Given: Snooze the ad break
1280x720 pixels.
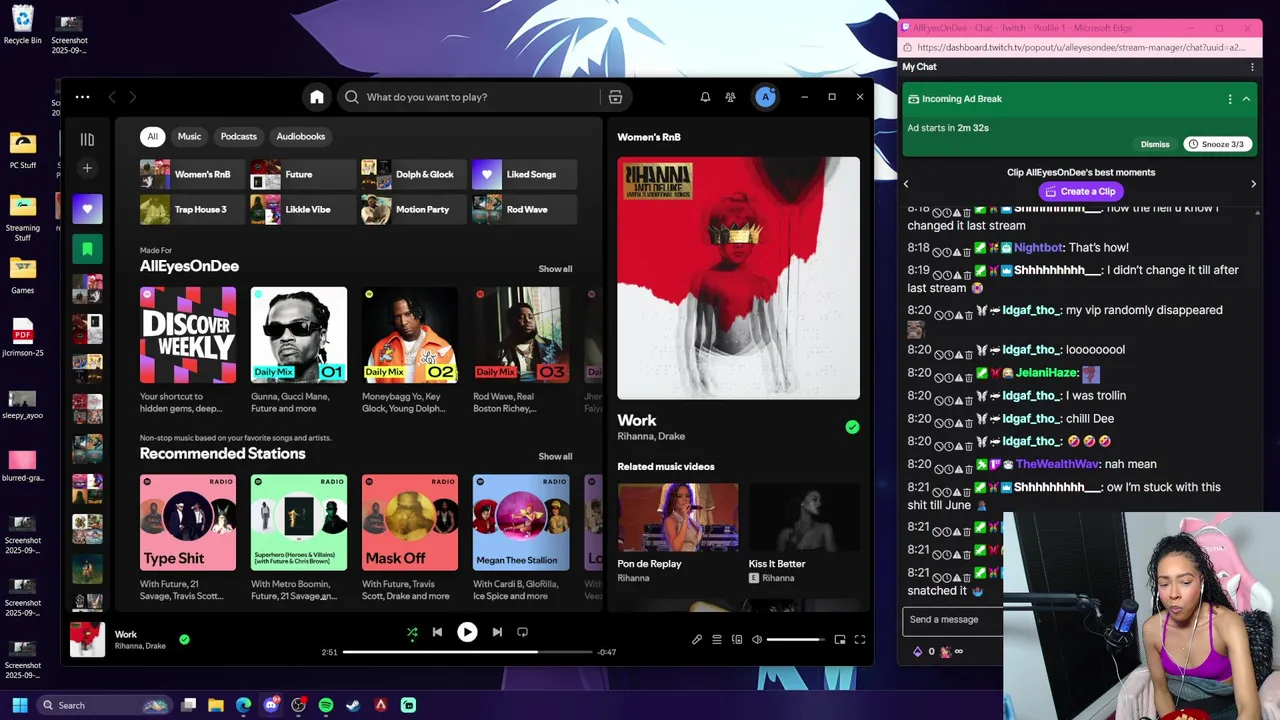Looking at the screenshot, I should pos(1216,144).
